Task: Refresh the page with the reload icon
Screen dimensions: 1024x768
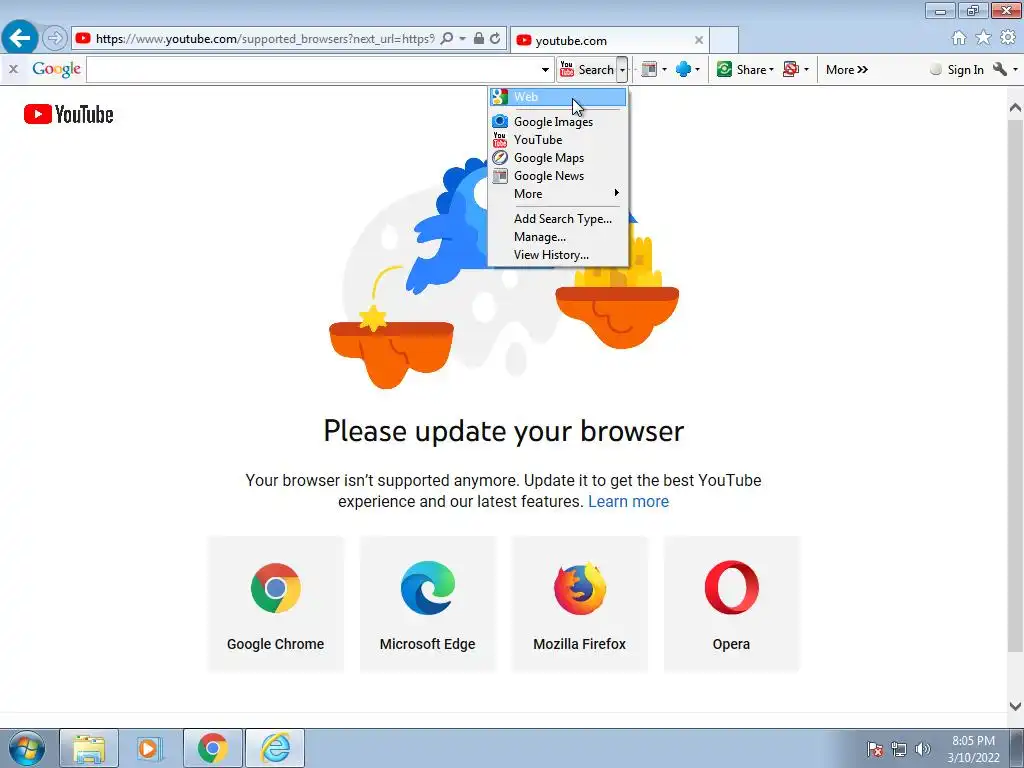Action: (x=495, y=39)
